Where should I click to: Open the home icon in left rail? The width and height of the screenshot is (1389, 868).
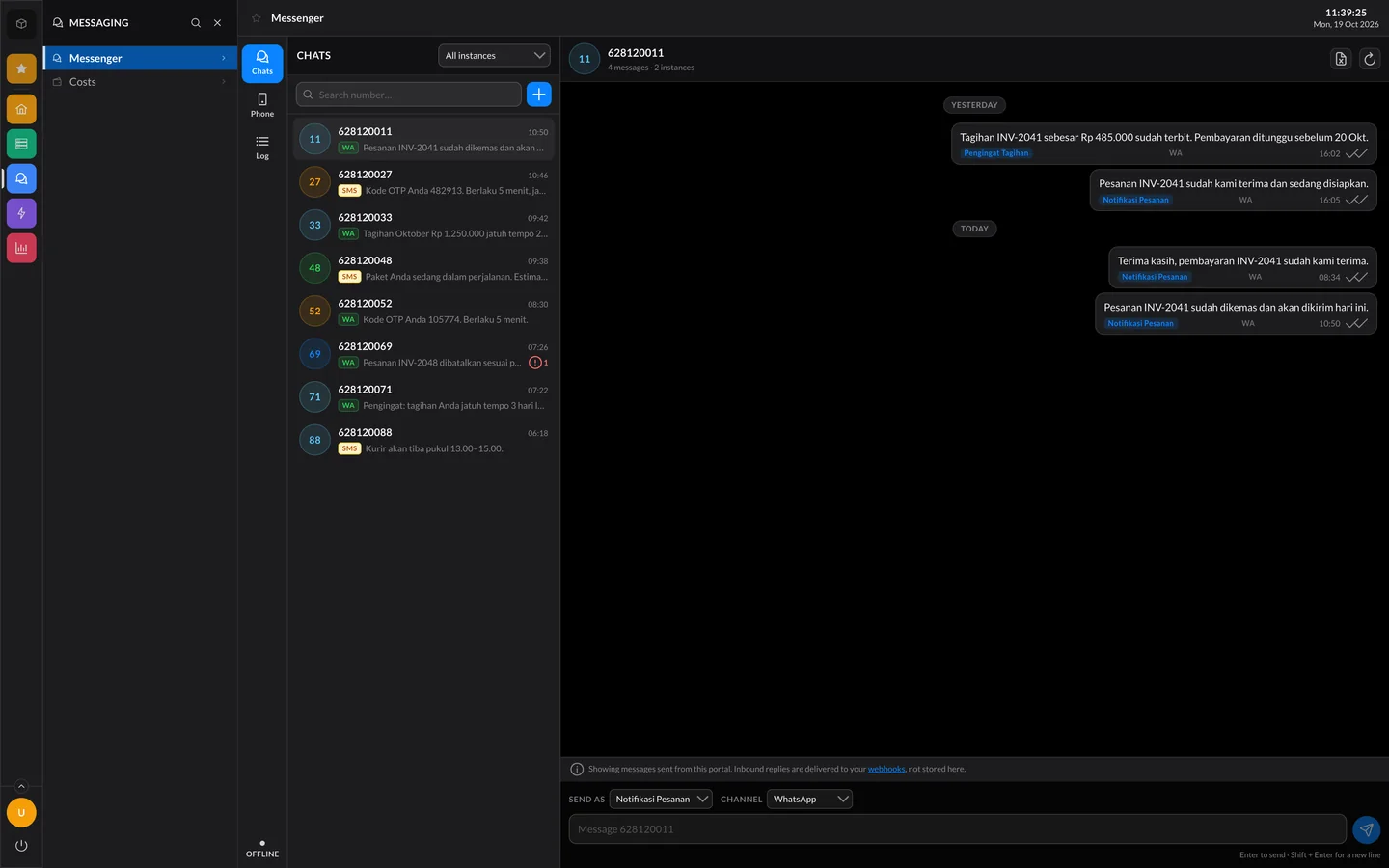point(21,109)
